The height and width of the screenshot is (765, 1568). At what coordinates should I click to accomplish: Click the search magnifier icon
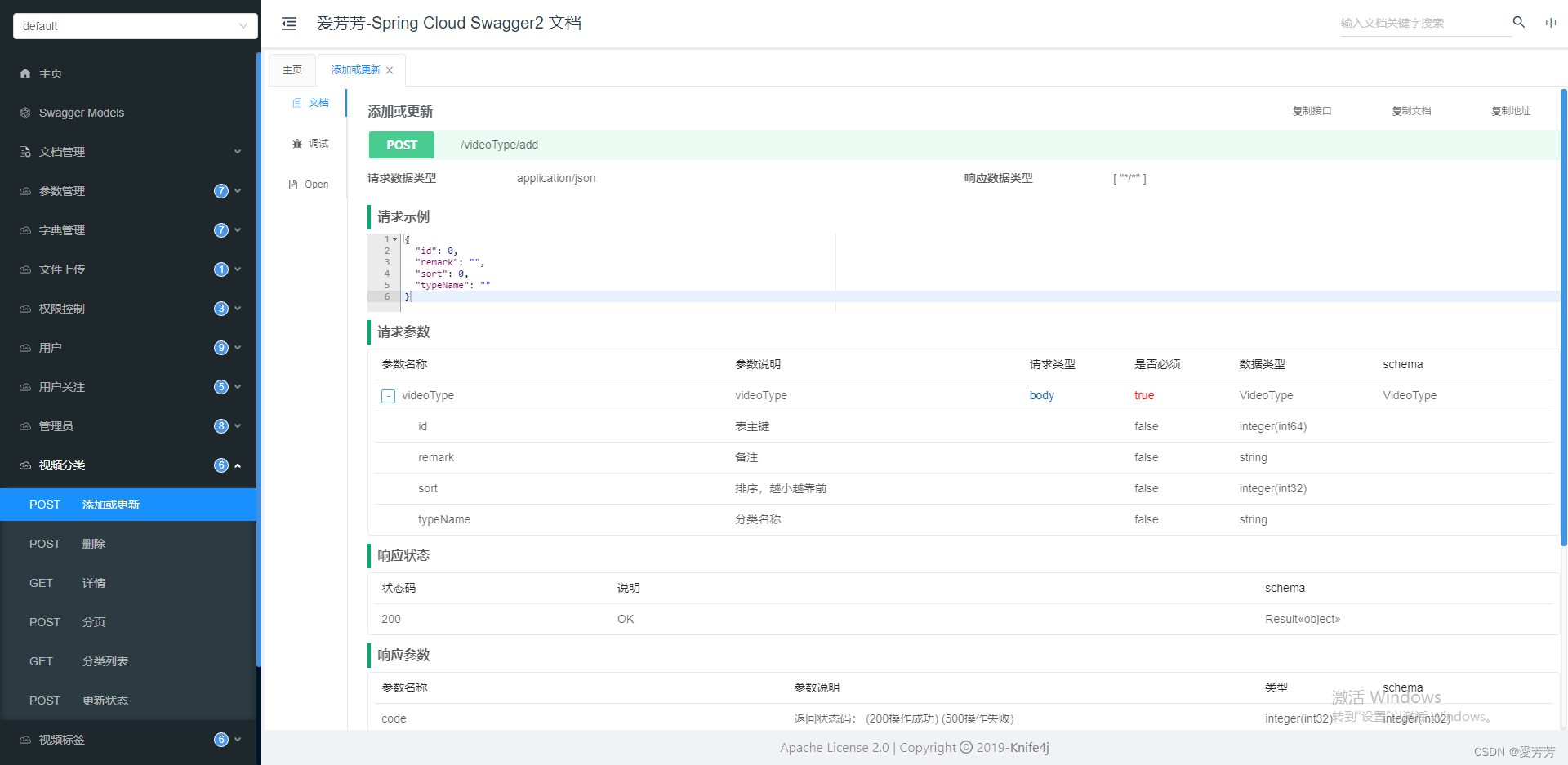coord(1518,22)
